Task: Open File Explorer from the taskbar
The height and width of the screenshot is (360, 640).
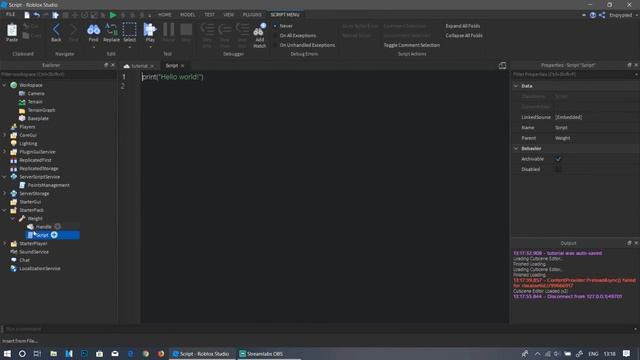Action: pyautogui.click(x=53, y=354)
